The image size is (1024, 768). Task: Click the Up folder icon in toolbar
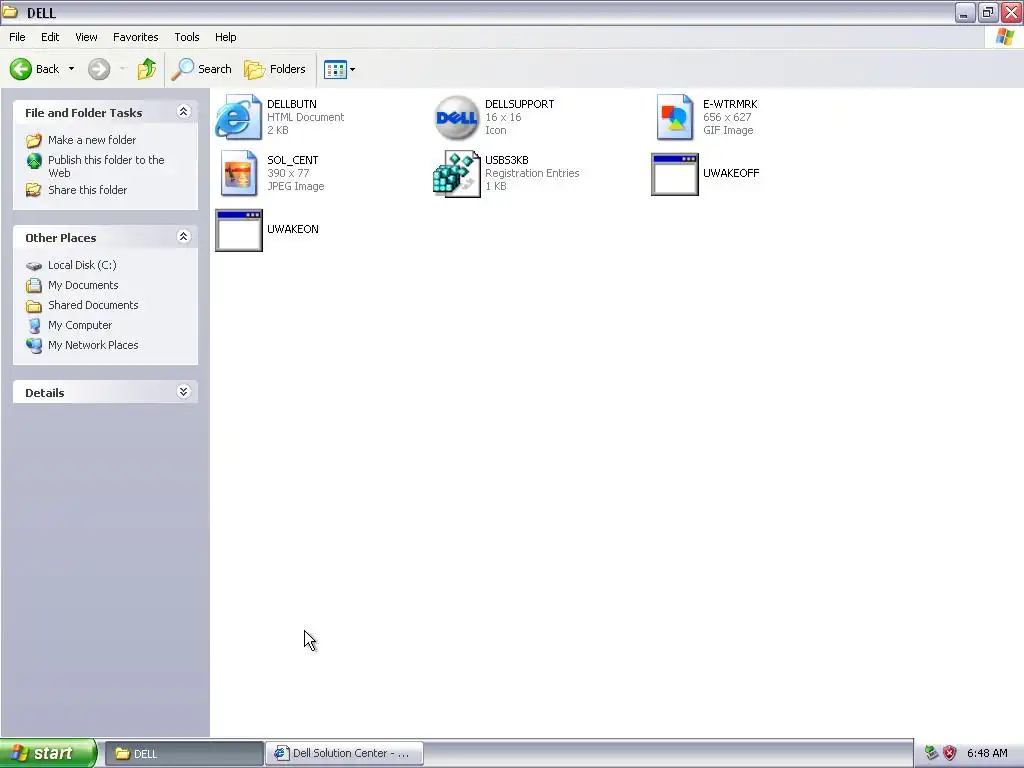[x=147, y=69]
